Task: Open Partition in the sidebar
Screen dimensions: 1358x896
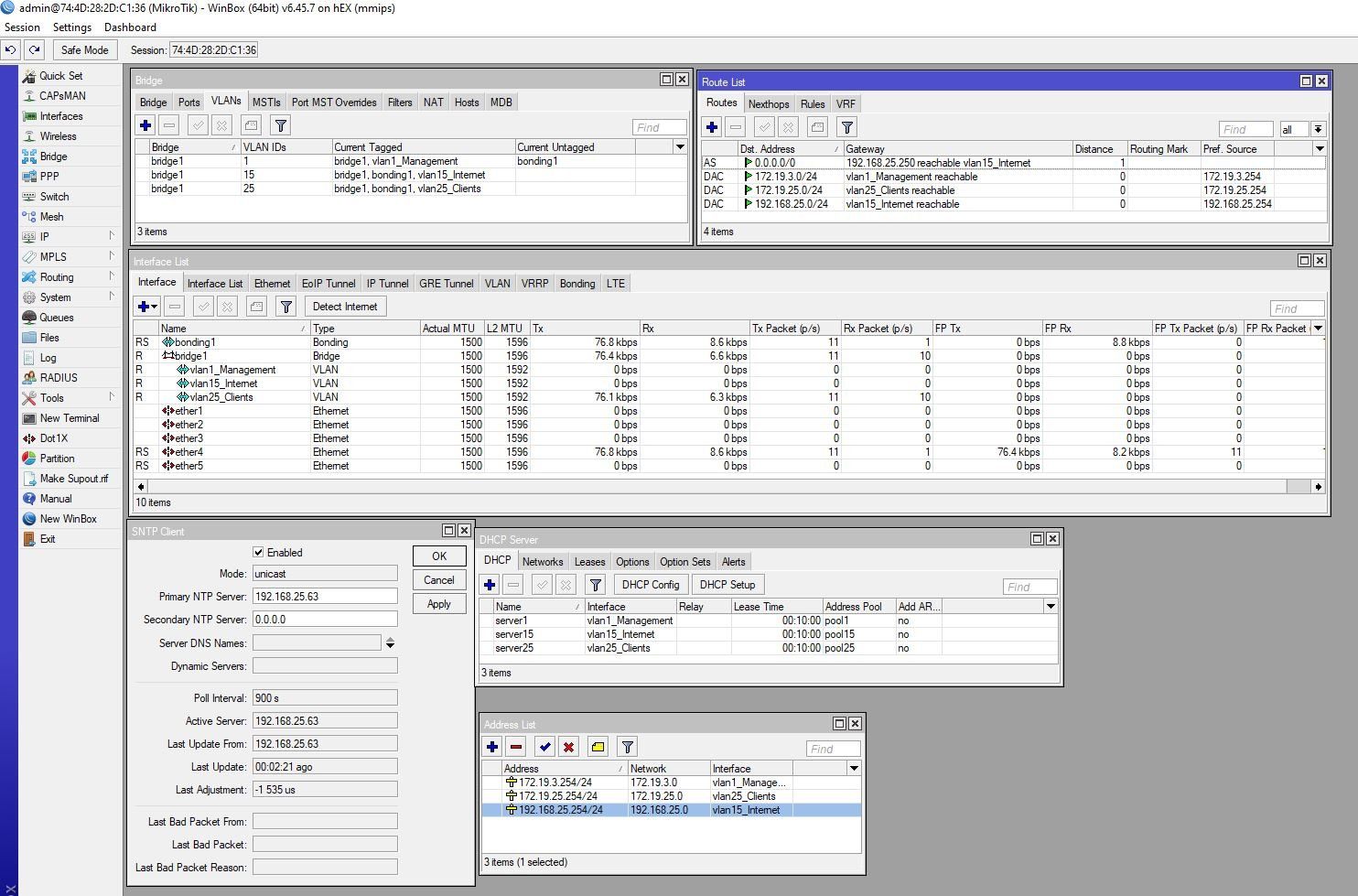Action: (57, 459)
